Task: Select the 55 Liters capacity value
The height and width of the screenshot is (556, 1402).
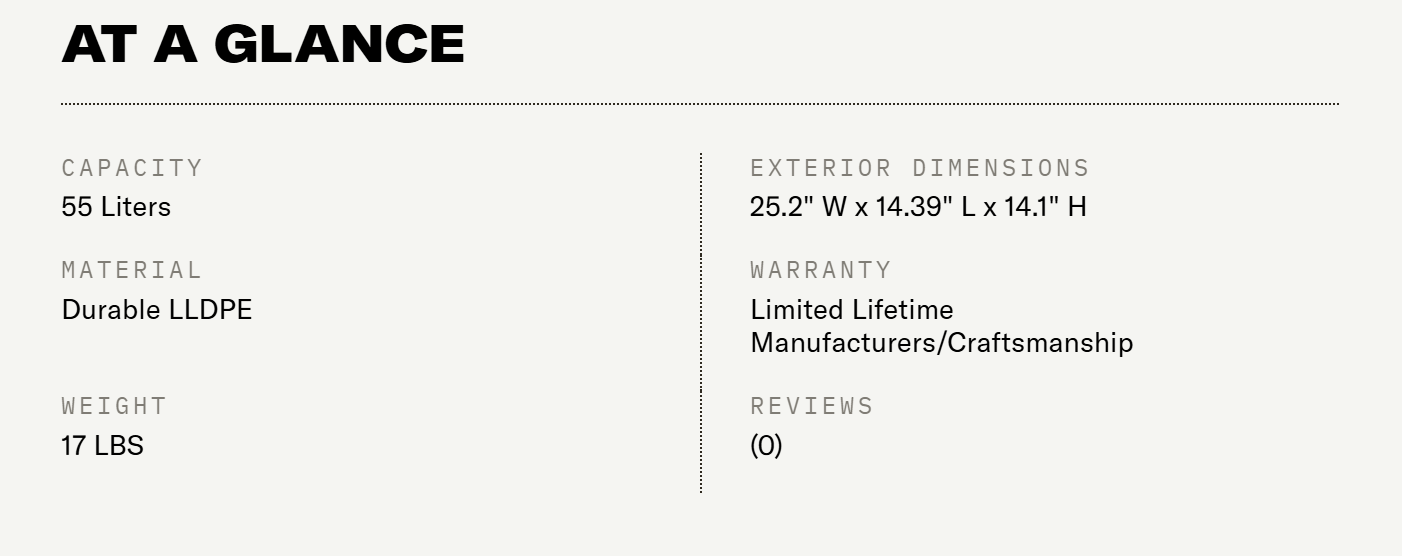Action: (x=116, y=207)
